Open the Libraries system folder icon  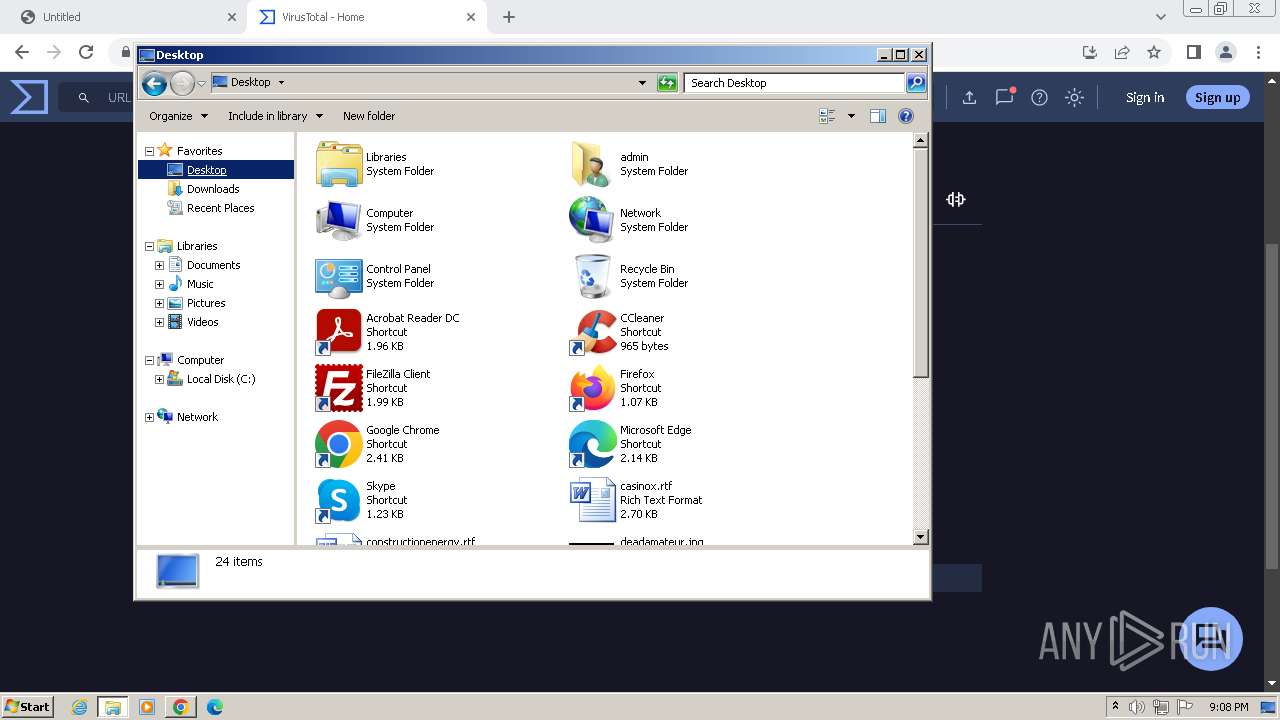tap(339, 164)
